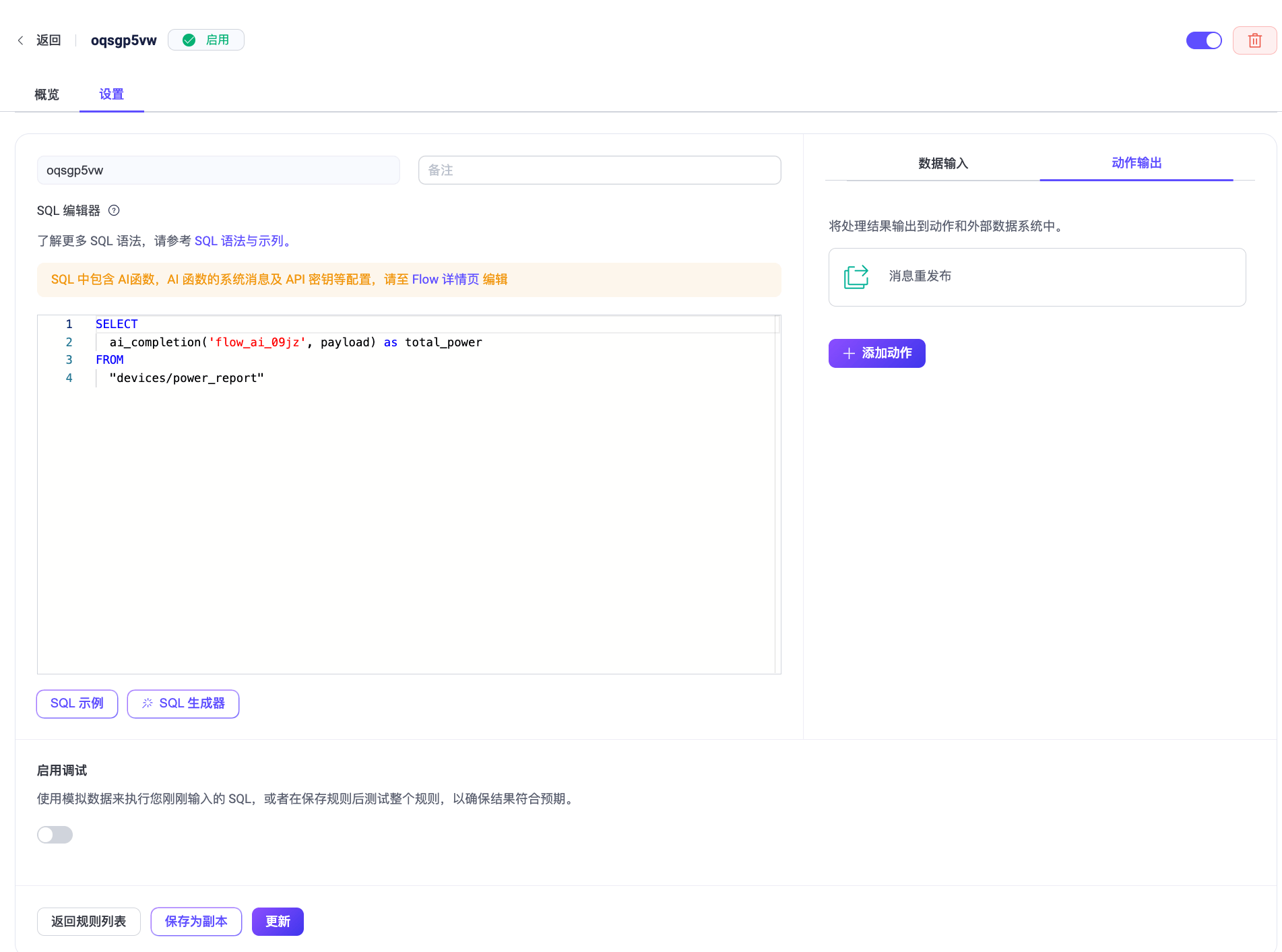Click the 更新 button to save

coord(277,921)
